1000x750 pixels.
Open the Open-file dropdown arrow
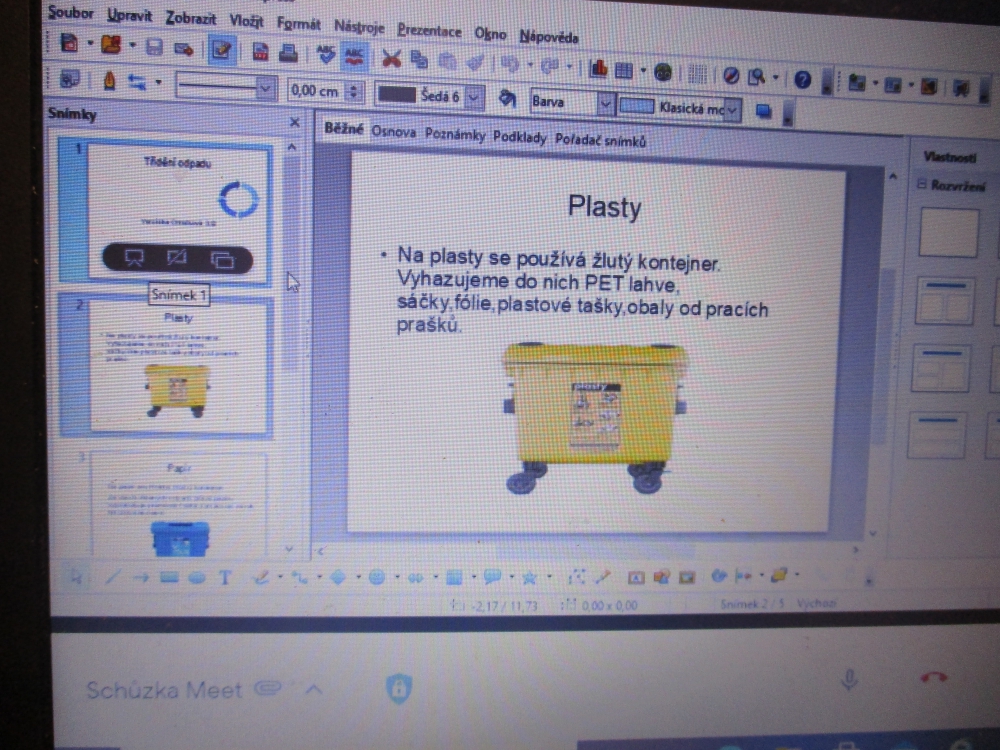(133, 45)
